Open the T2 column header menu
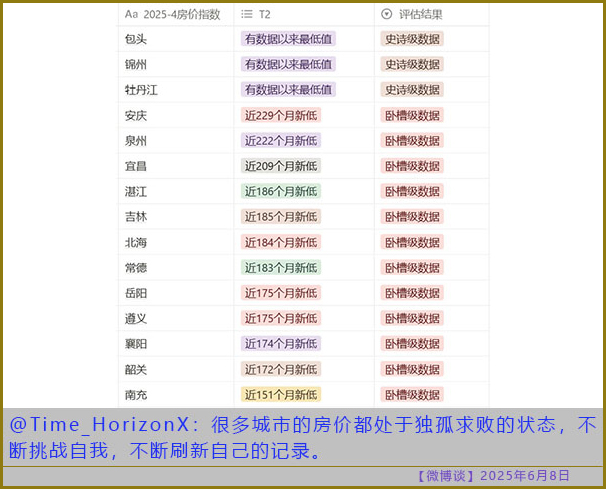 pyautogui.click(x=265, y=14)
